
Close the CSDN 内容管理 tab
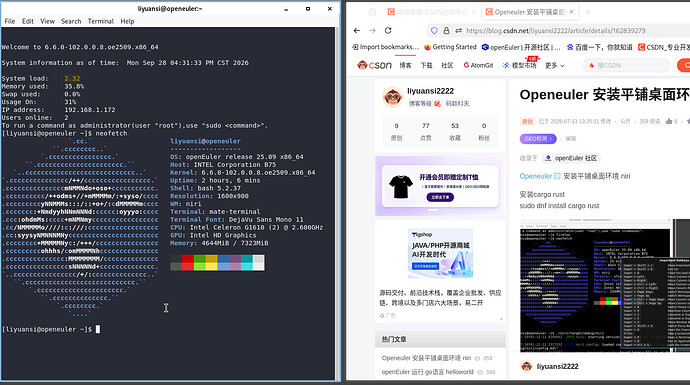(x=473, y=12)
